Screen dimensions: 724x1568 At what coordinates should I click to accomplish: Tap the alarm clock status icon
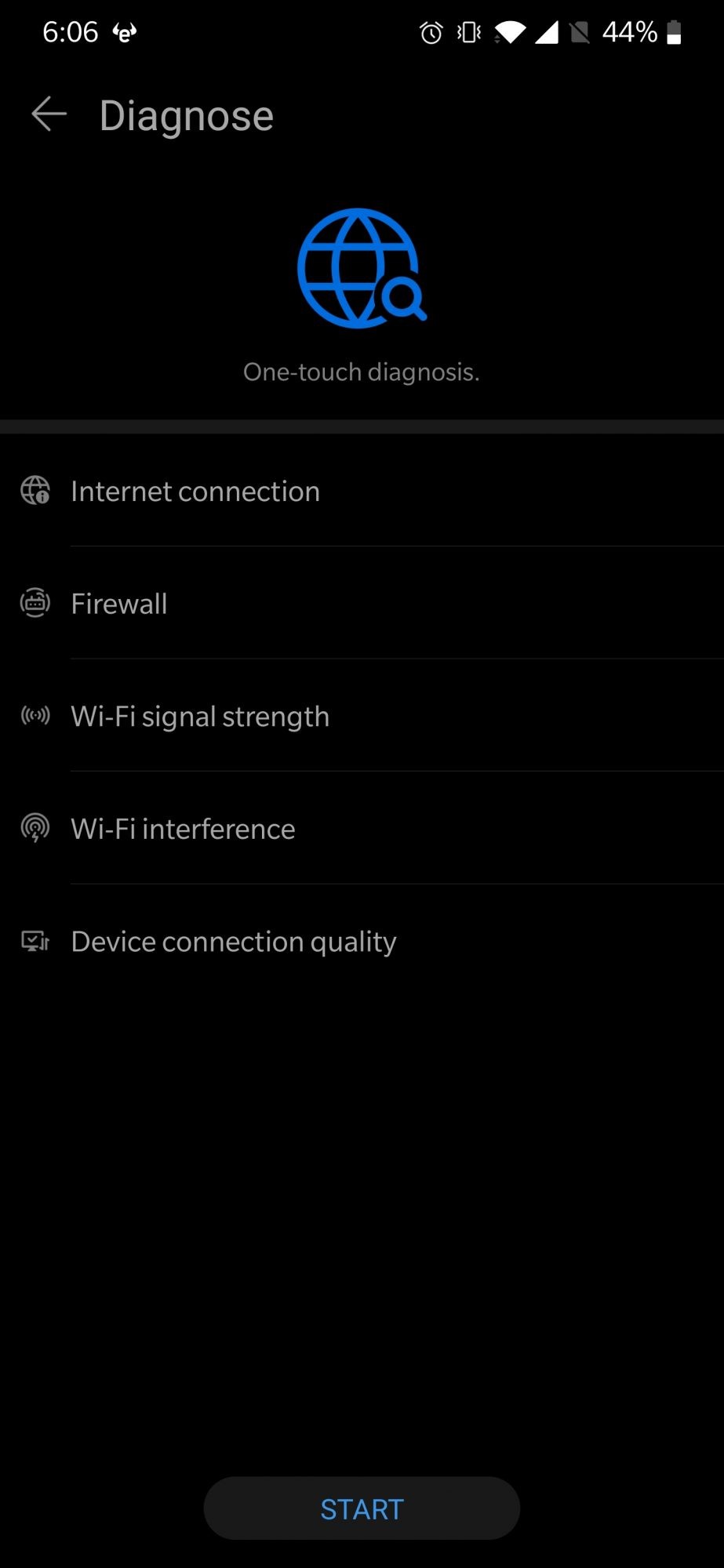[x=431, y=33]
